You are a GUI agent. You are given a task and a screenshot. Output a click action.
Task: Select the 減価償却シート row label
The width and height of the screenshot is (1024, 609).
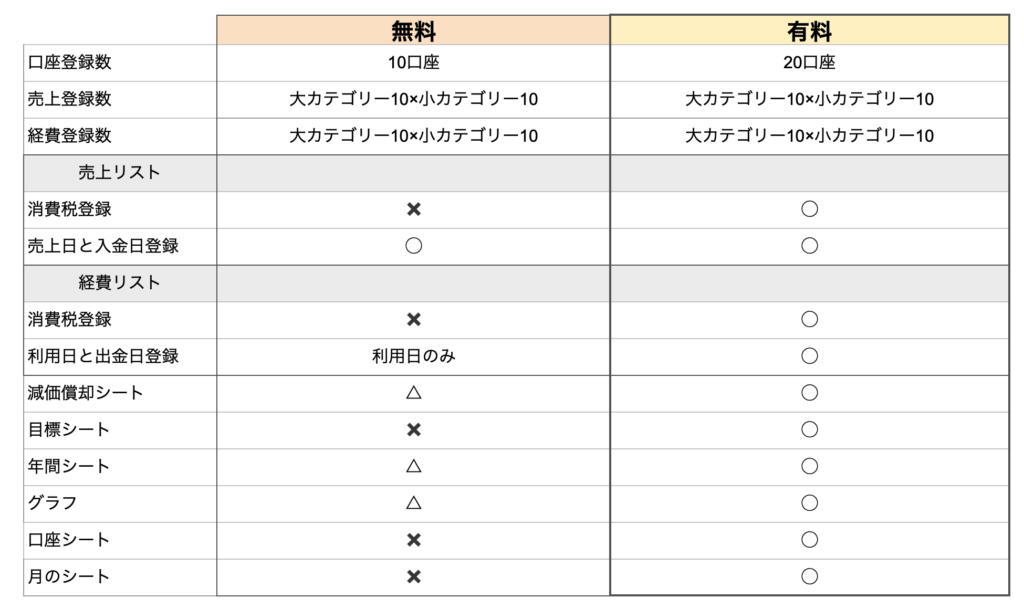pyautogui.click(x=86, y=392)
